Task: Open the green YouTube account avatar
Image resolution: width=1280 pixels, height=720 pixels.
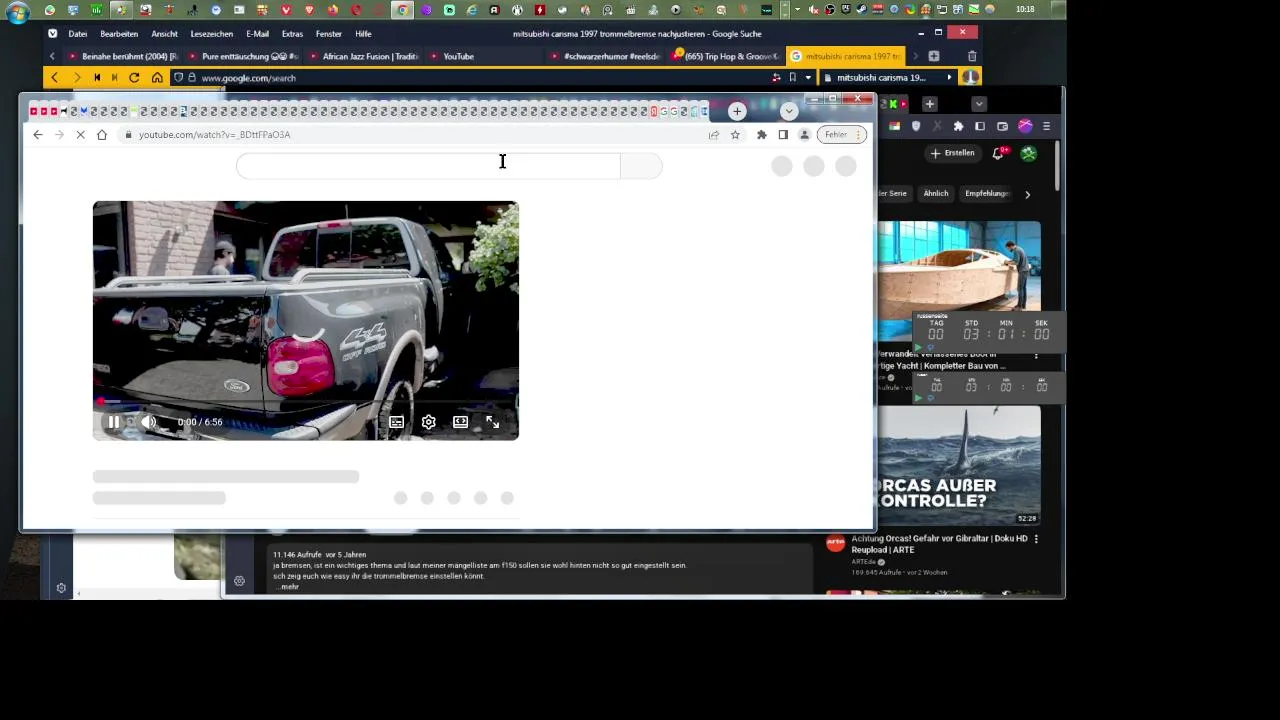Action: [x=1029, y=153]
